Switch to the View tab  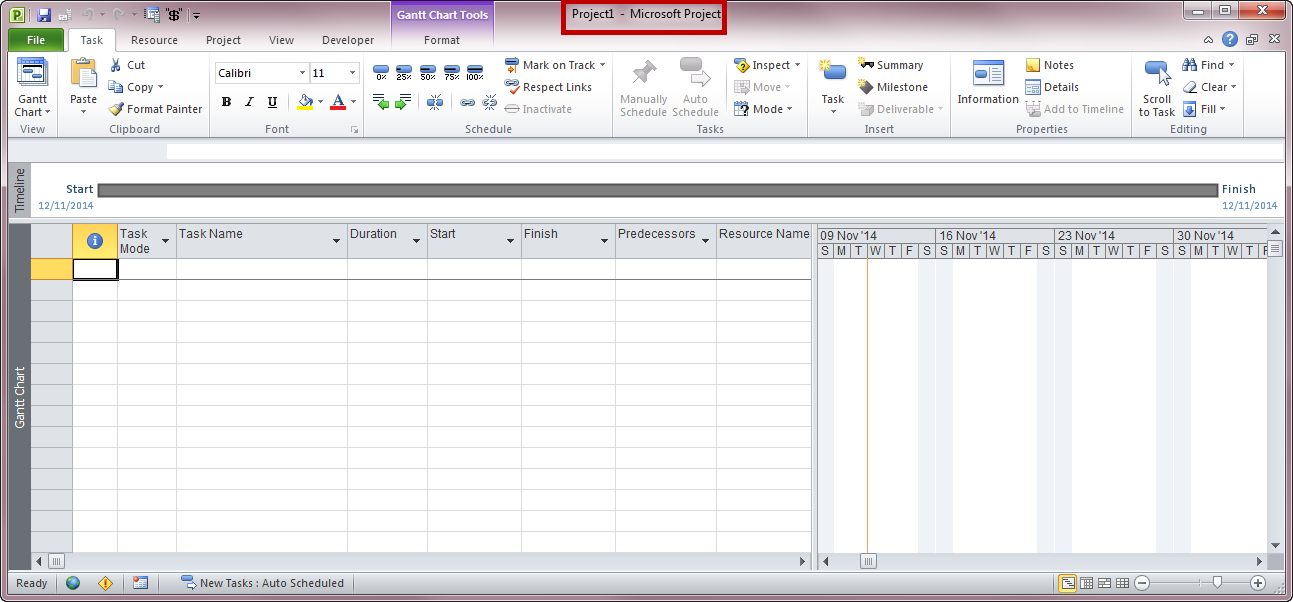(x=281, y=40)
